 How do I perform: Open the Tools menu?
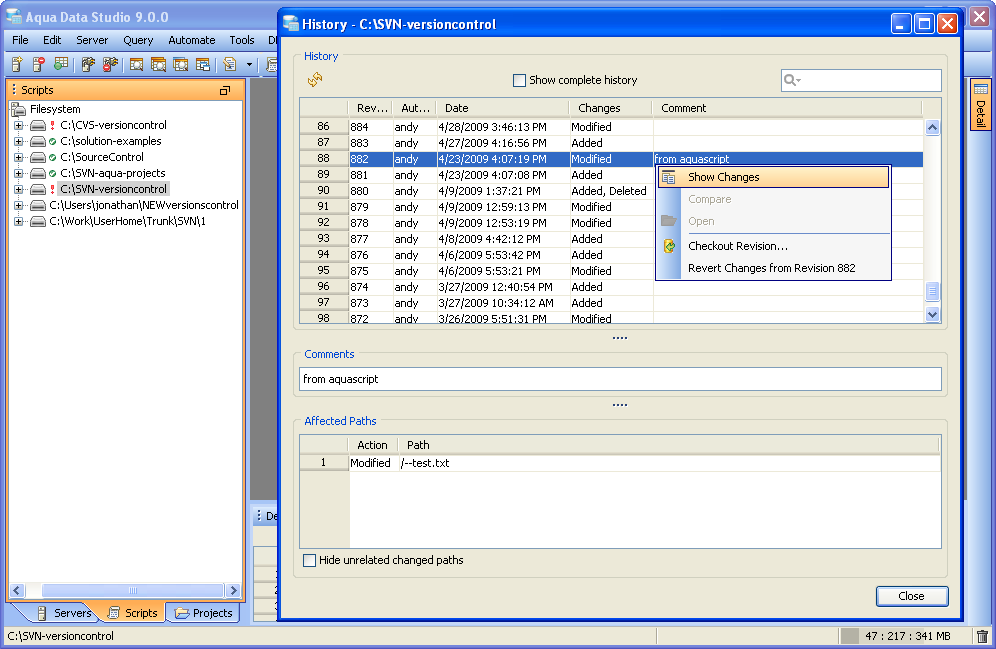coord(242,40)
